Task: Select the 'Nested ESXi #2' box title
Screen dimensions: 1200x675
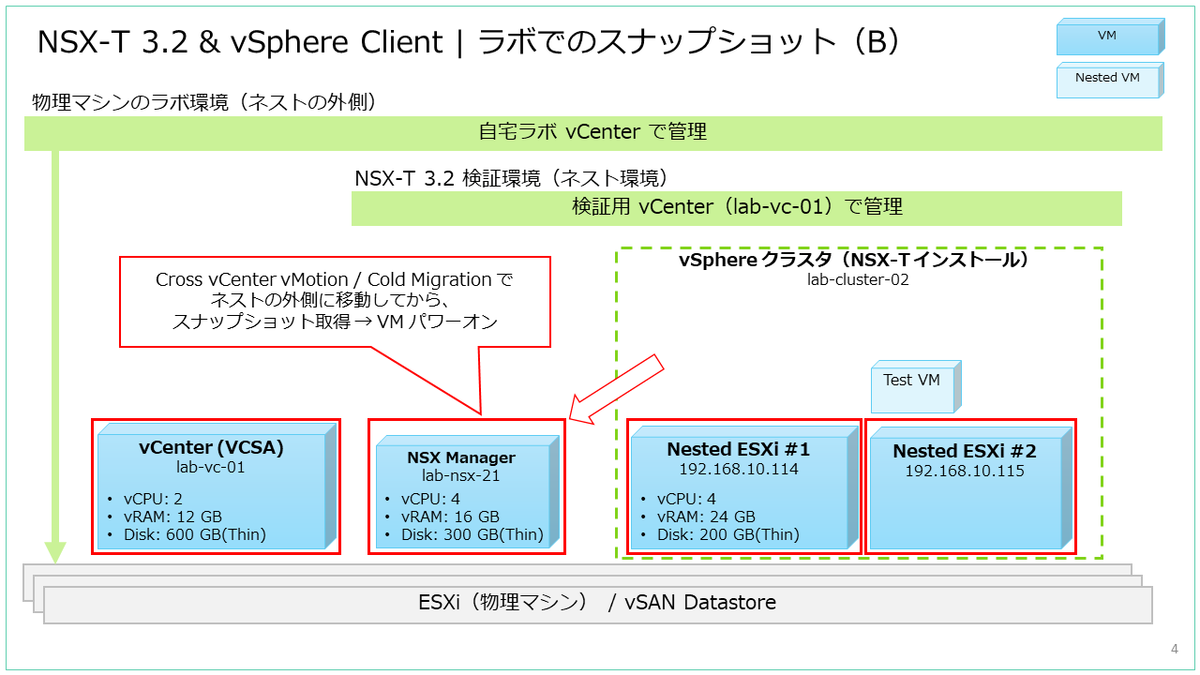Action: (x=964, y=451)
